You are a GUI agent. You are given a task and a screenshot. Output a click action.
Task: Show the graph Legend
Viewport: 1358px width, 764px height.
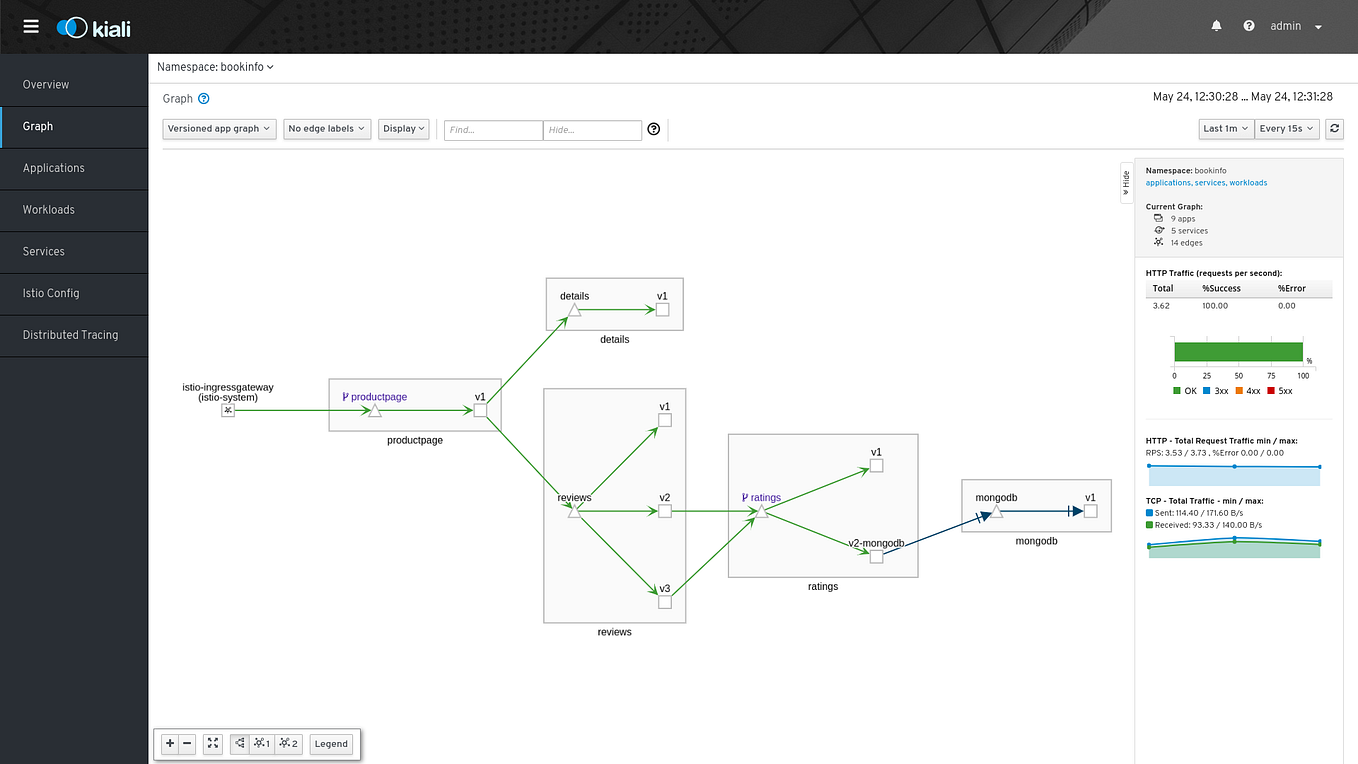[x=331, y=743]
